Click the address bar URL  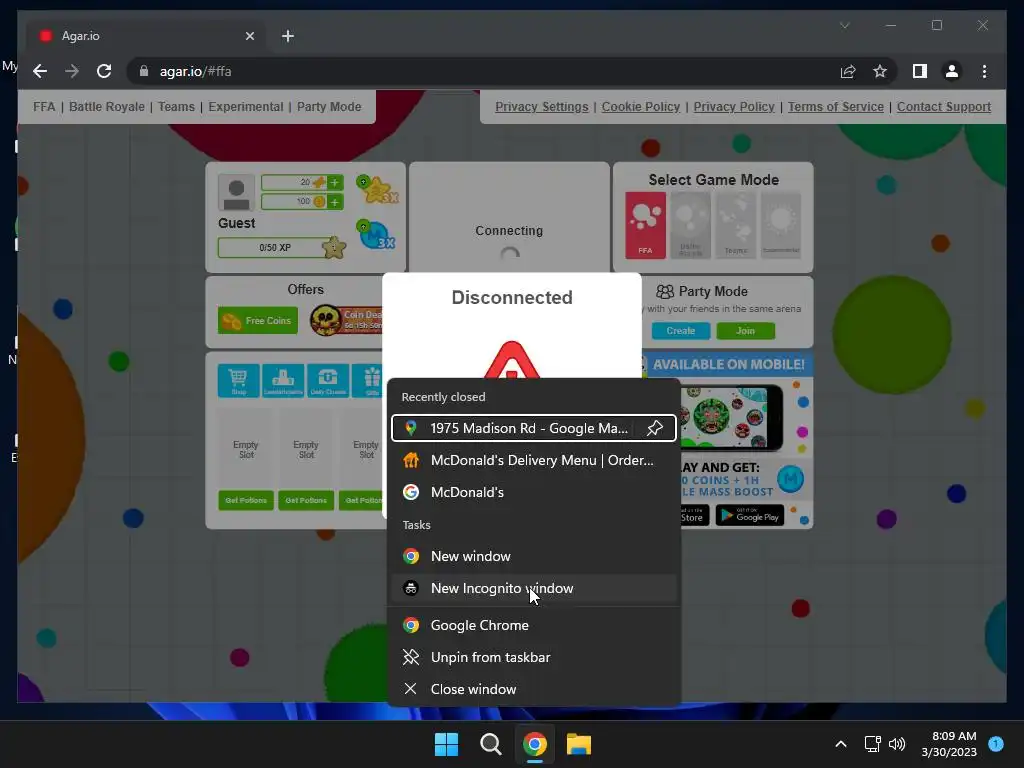195,71
